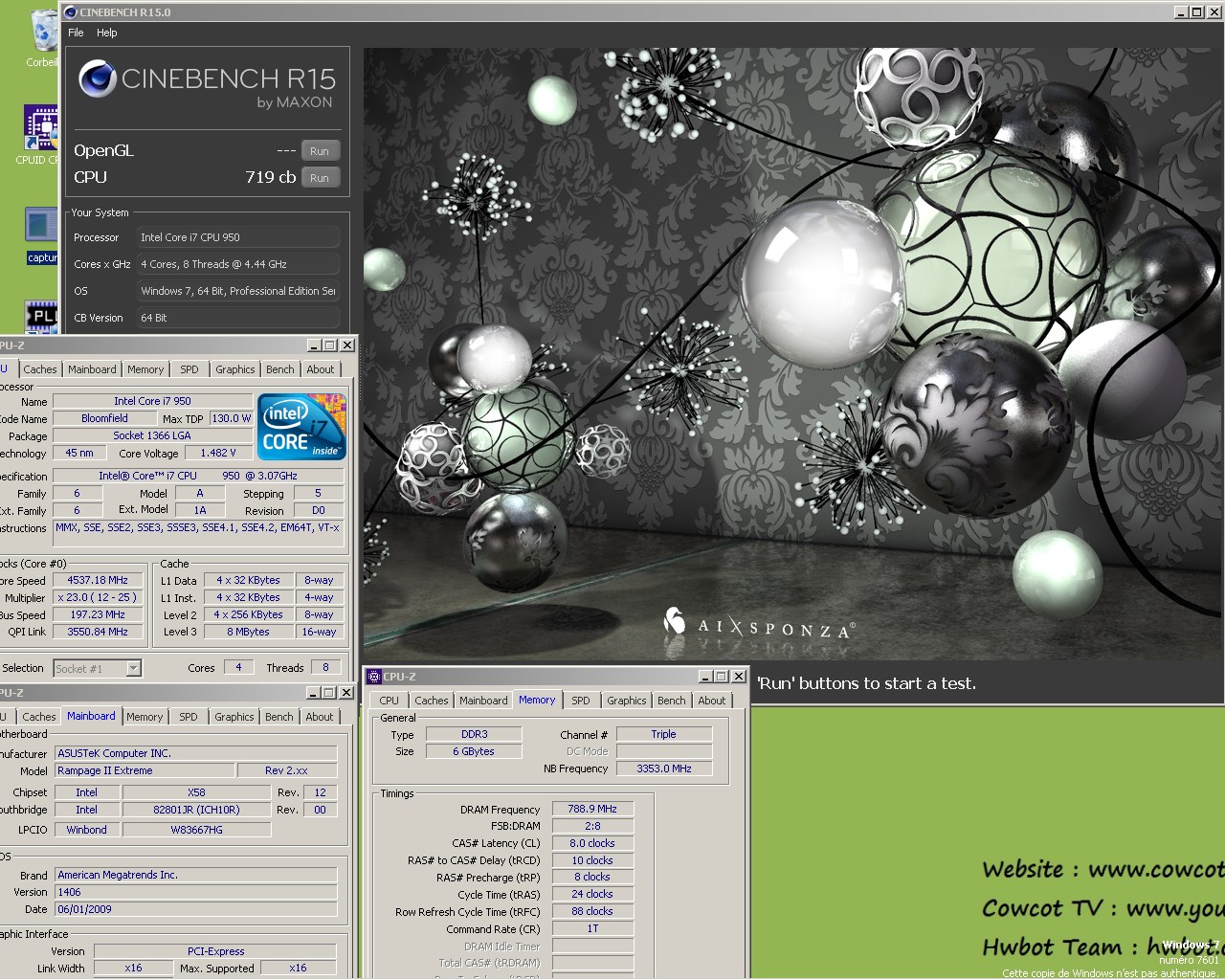Select Memory tab in Mainboard CPU-Z window
This screenshot has width=1225, height=980.
(x=145, y=717)
